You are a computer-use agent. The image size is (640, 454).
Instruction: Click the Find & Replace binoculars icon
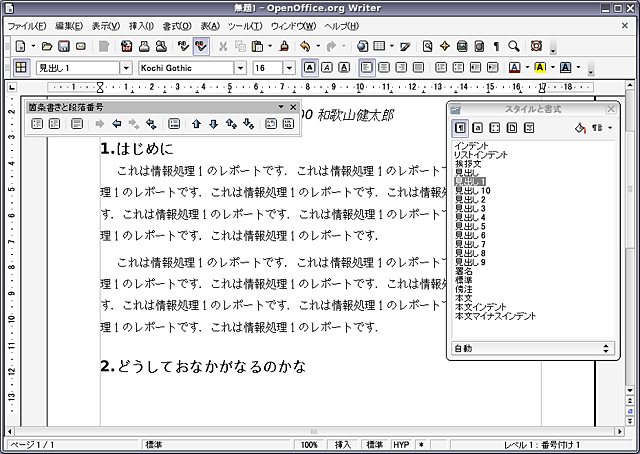(x=428, y=46)
